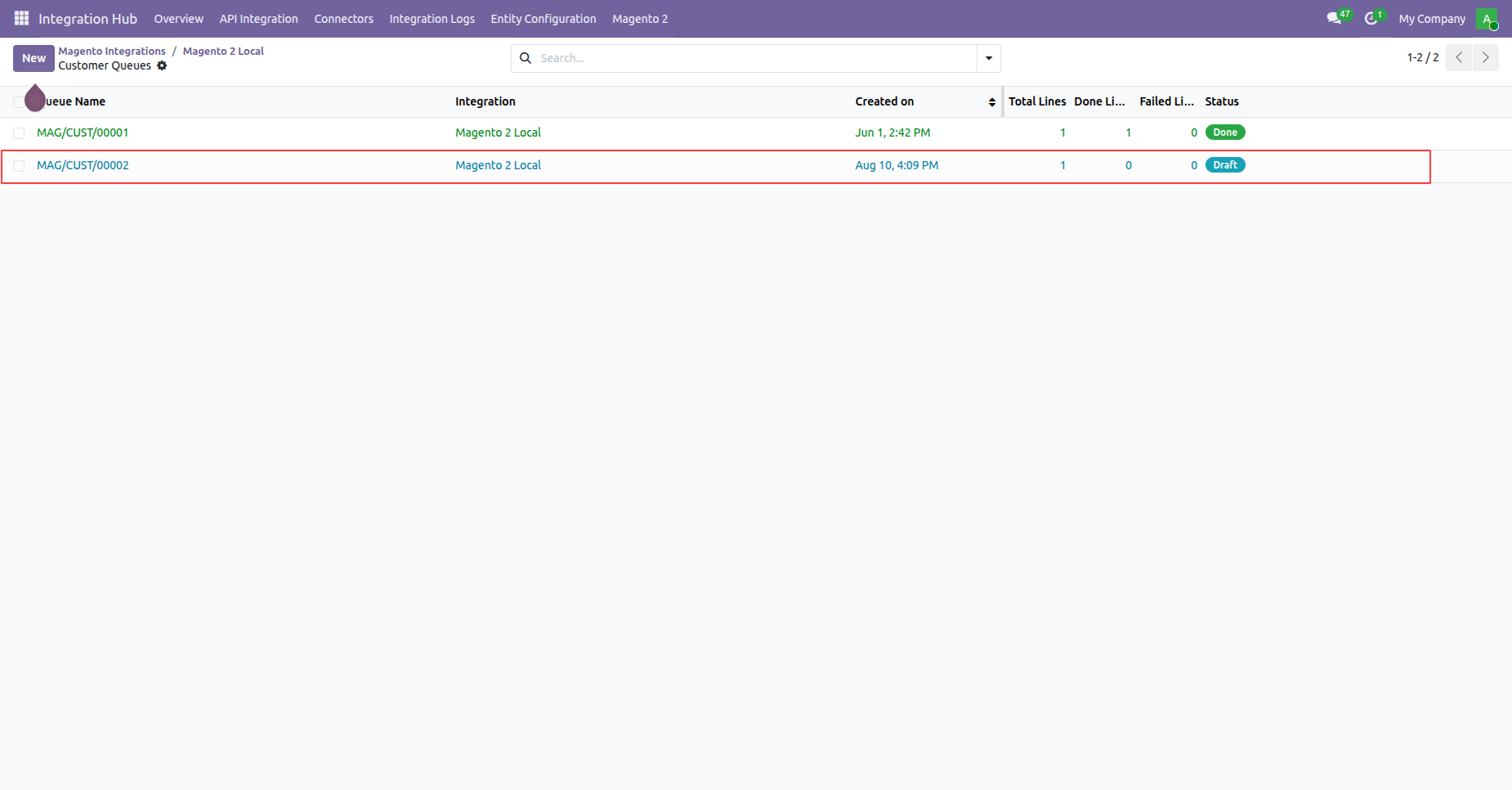Go to previous page arrow

click(x=1459, y=57)
